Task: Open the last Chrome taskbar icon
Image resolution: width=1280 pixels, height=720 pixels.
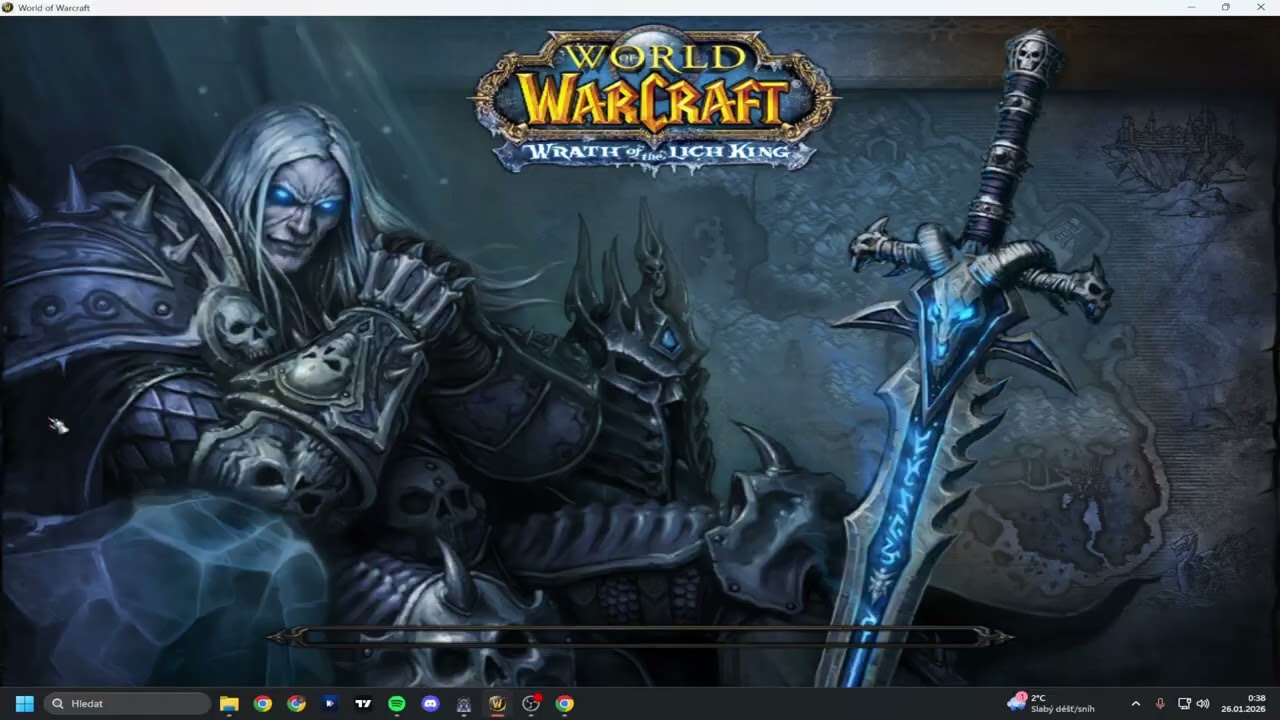Action: click(x=564, y=703)
